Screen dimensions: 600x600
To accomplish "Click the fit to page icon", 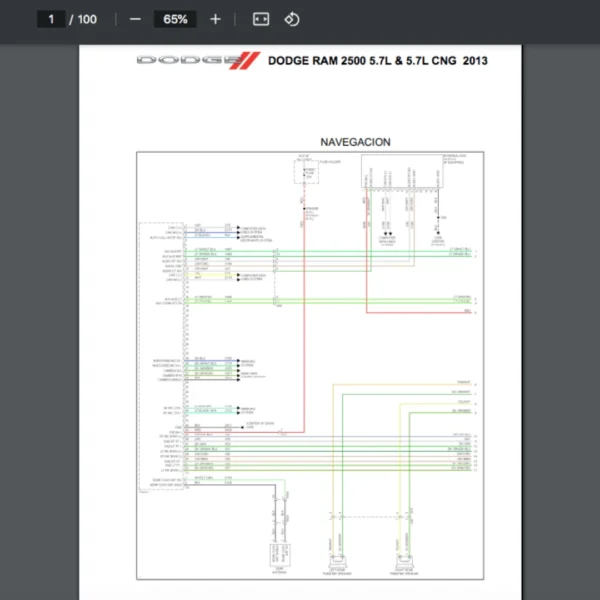I will click(260, 19).
